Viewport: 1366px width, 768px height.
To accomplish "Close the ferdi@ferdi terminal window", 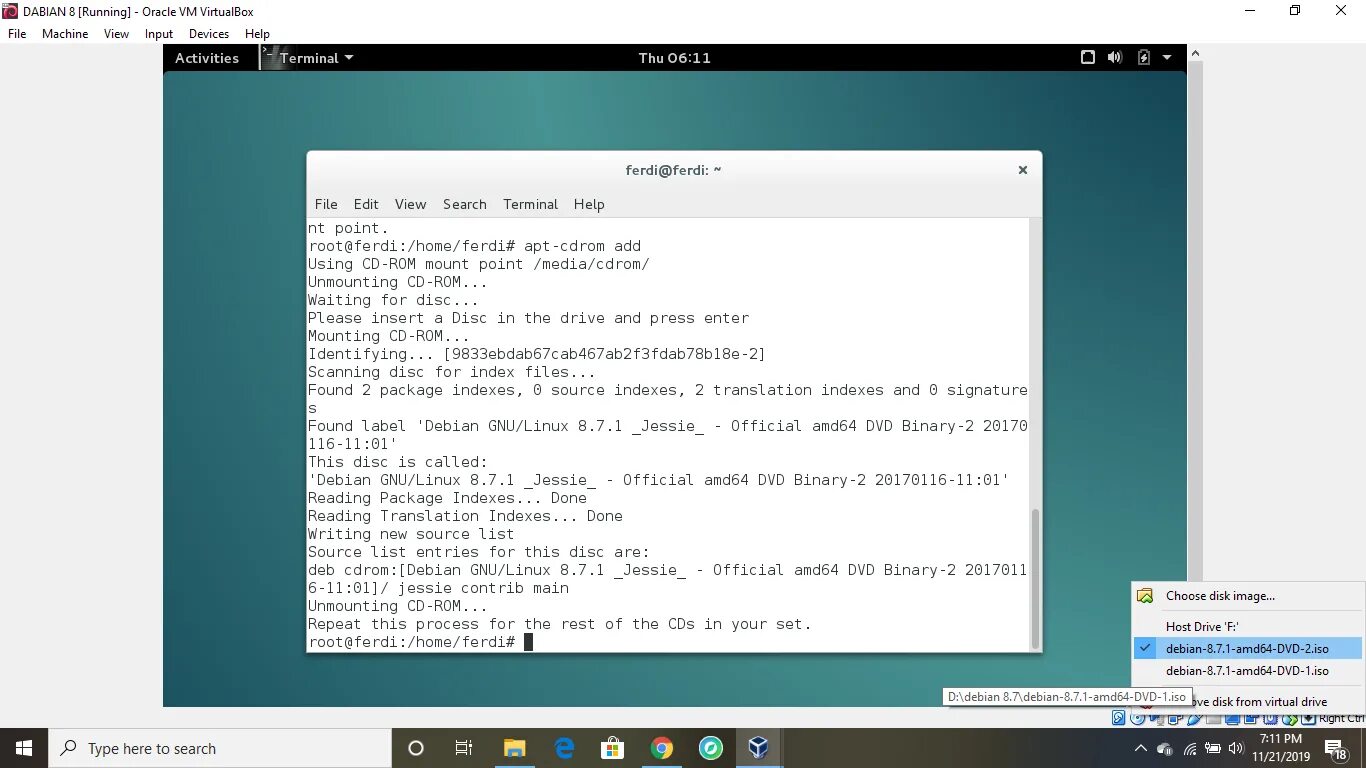I will [1022, 170].
